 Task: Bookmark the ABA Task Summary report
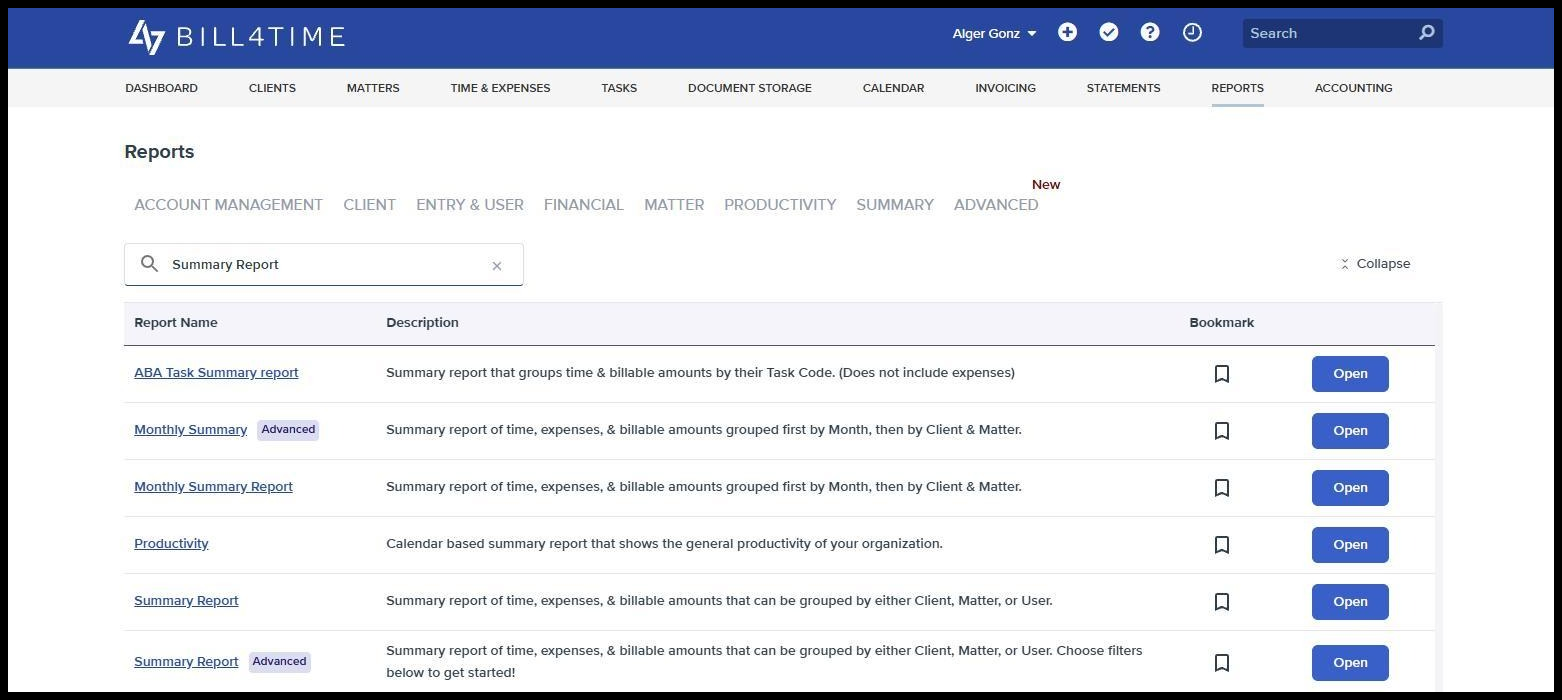pyautogui.click(x=1221, y=374)
